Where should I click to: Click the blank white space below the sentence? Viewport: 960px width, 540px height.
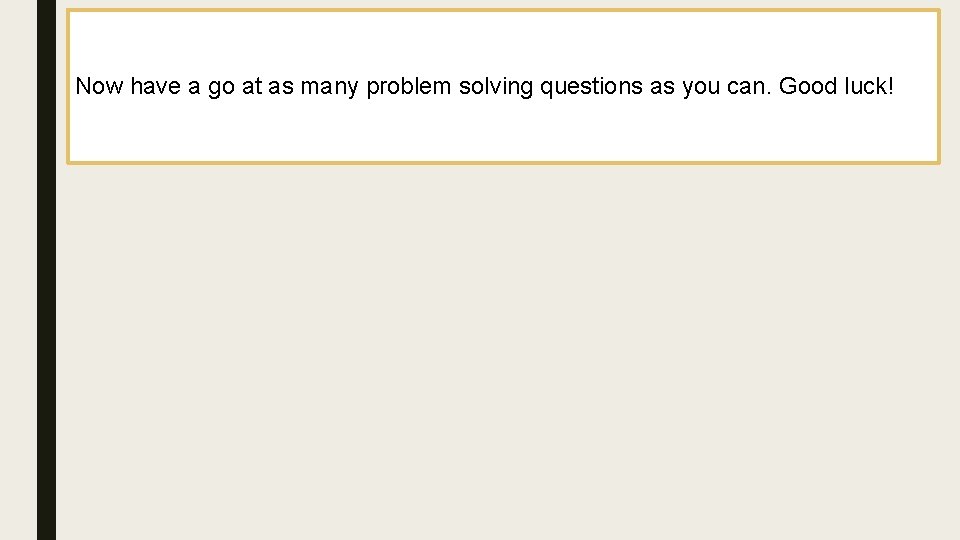500,130
